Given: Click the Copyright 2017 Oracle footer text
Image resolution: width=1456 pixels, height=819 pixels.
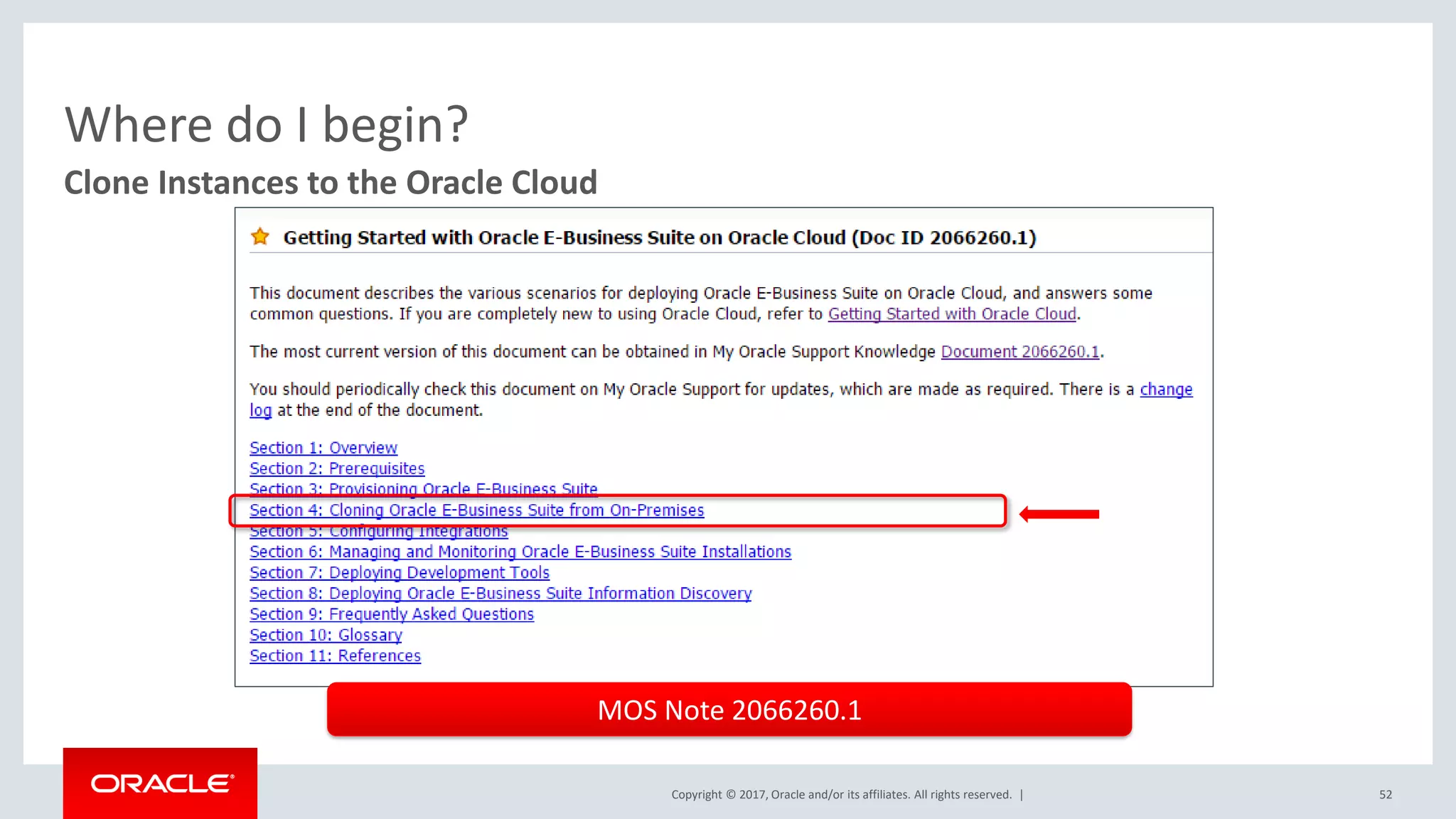Looking at the screenshot, I should (842, 795).
